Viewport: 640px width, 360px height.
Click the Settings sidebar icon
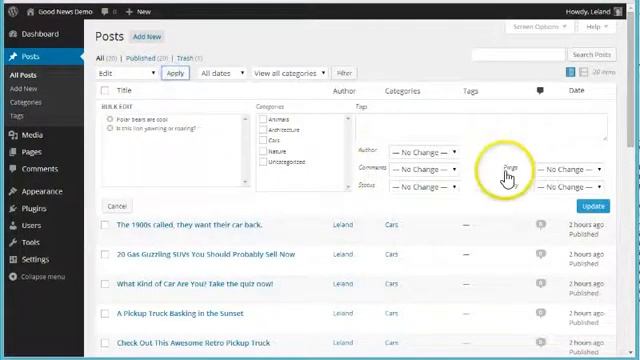(x=13, y=259)
